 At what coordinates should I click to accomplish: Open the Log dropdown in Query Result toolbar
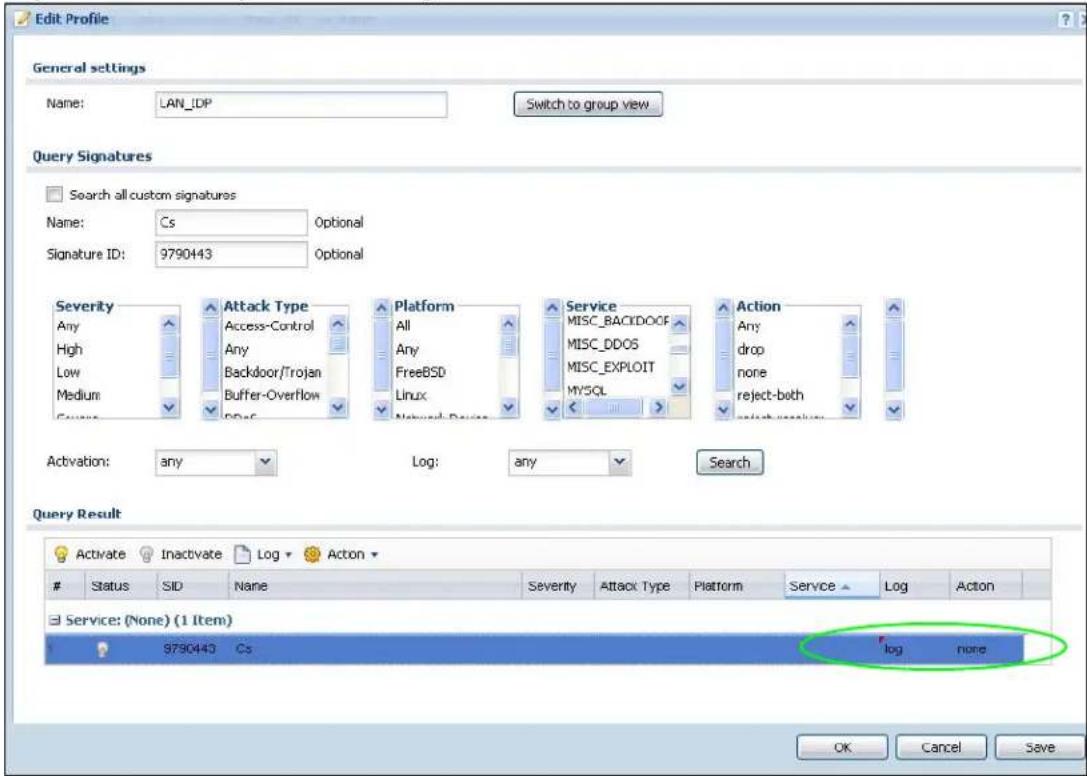coord(263,554)
